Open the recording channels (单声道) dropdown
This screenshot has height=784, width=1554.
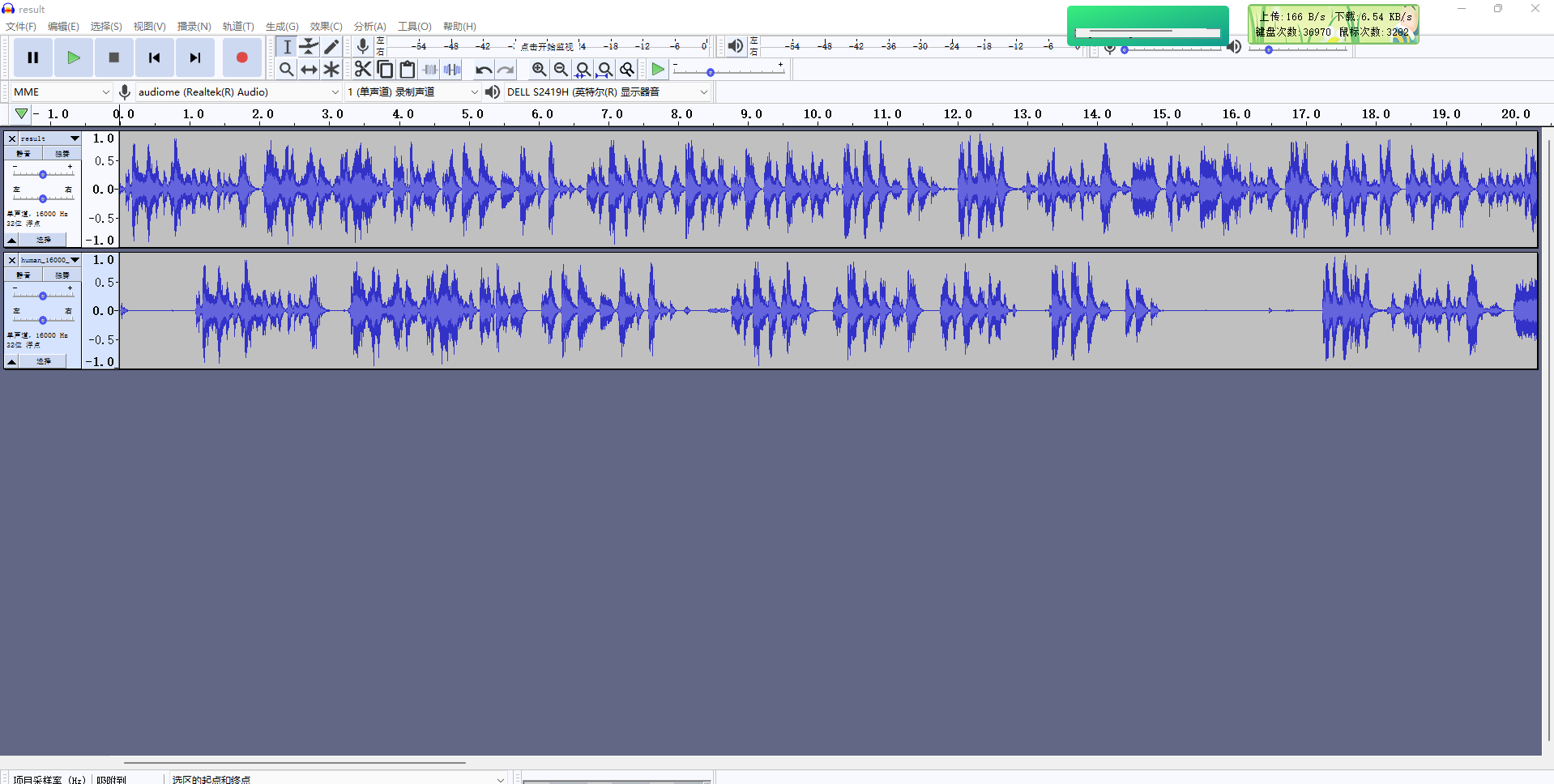point(412,92)
